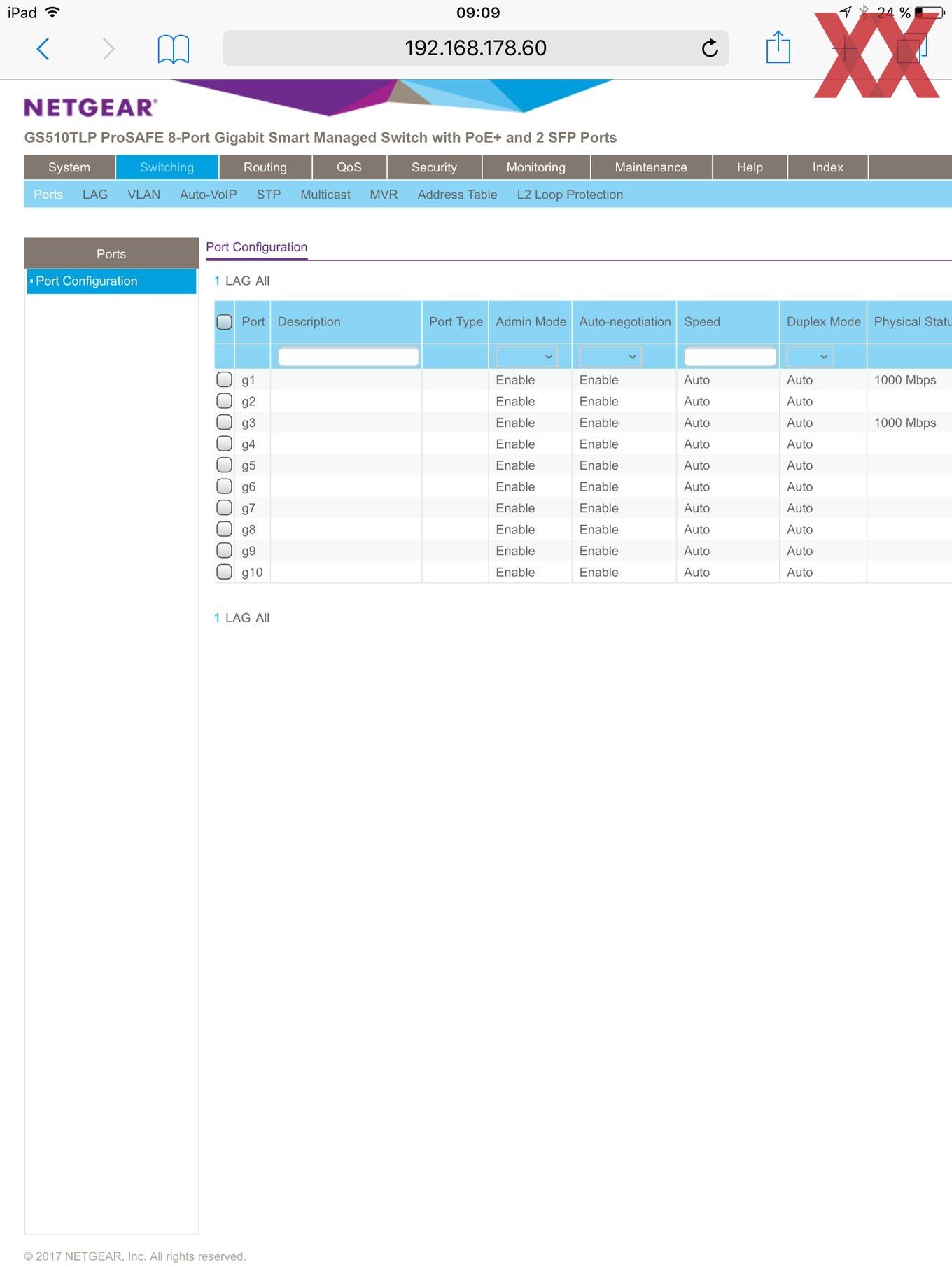The image size is (952, 1269).
Task: Click the g10 port label
Action: click(252, 573)
